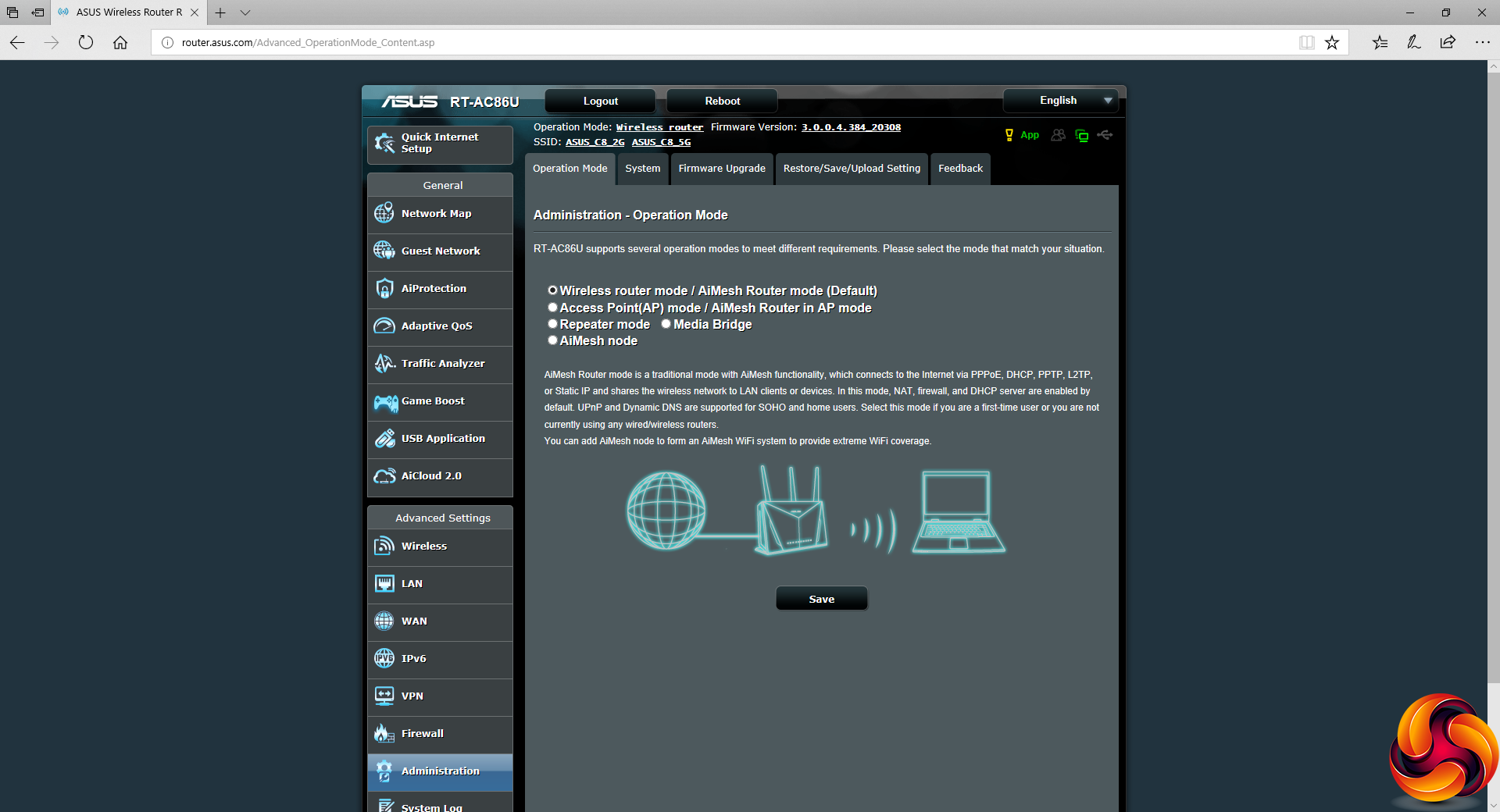Show tabs you've set aside
1500x812 pixels.
click(12, 12)
